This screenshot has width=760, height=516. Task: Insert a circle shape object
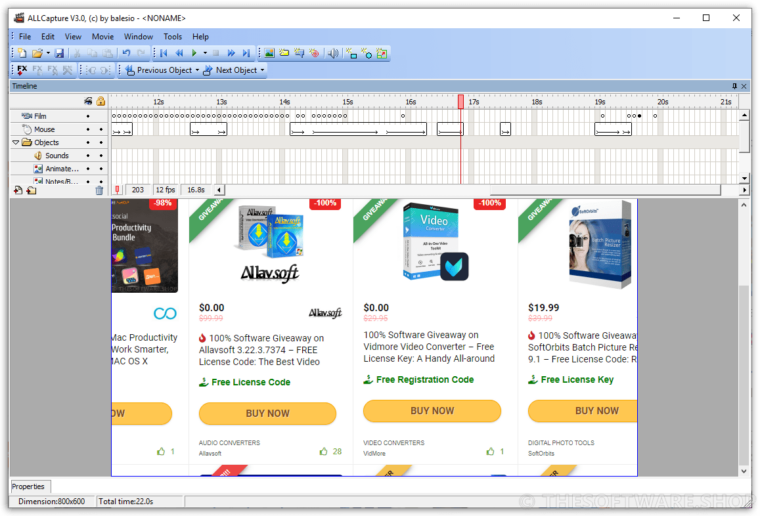coord(367,53)
